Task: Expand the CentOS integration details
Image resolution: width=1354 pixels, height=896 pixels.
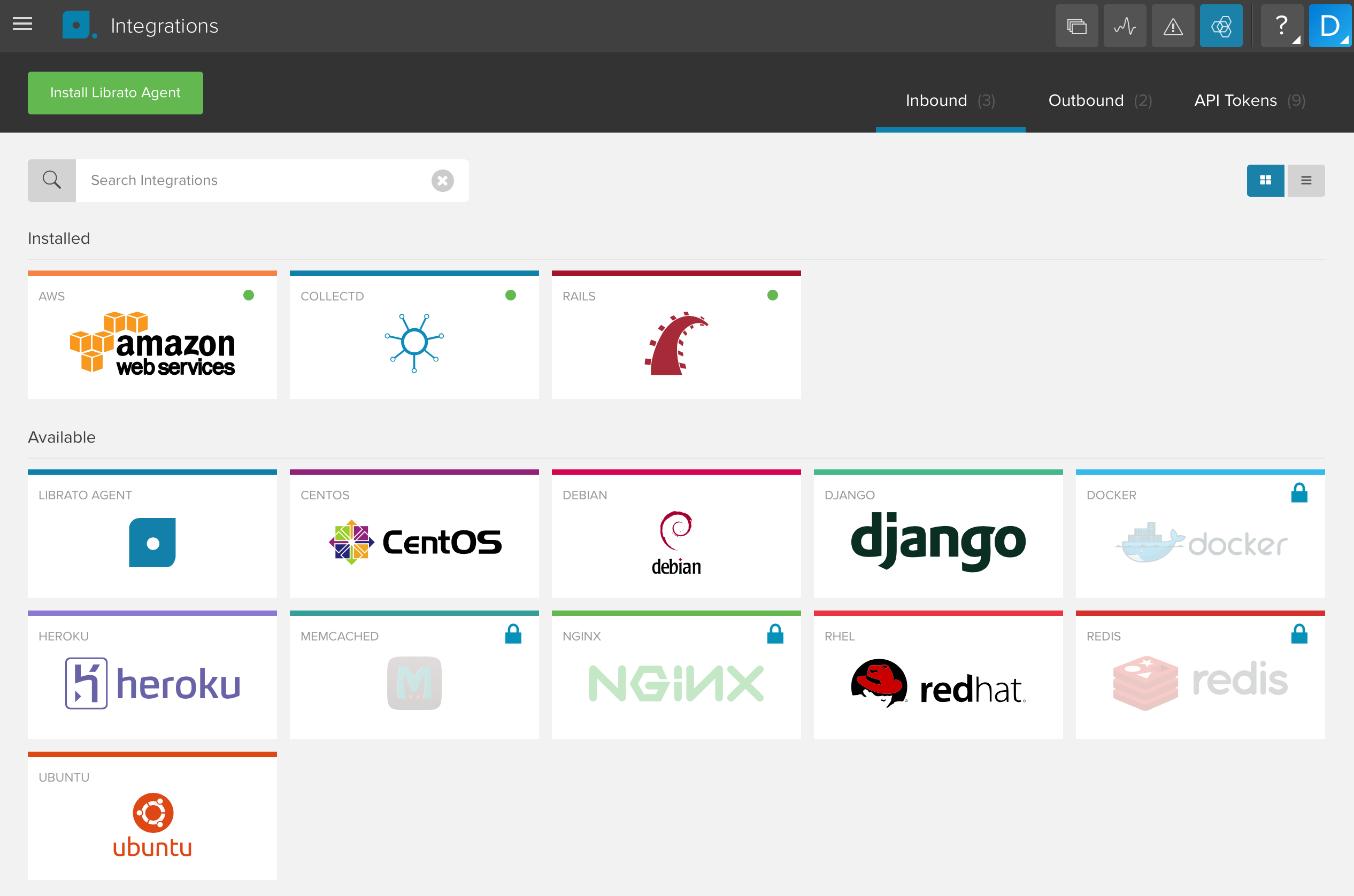Action: 413,536
